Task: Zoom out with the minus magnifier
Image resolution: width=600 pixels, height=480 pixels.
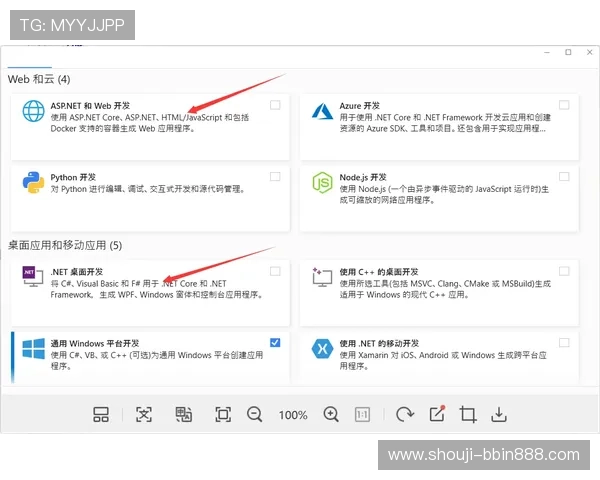Action: [x=254, y=415]
